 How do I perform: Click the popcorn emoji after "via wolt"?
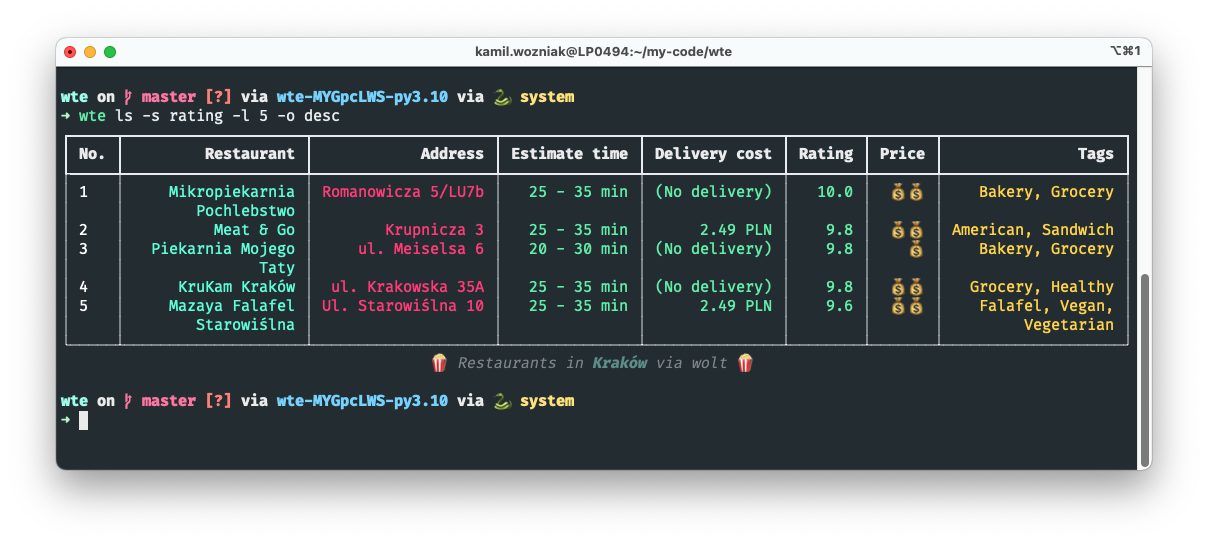point(745,363)
